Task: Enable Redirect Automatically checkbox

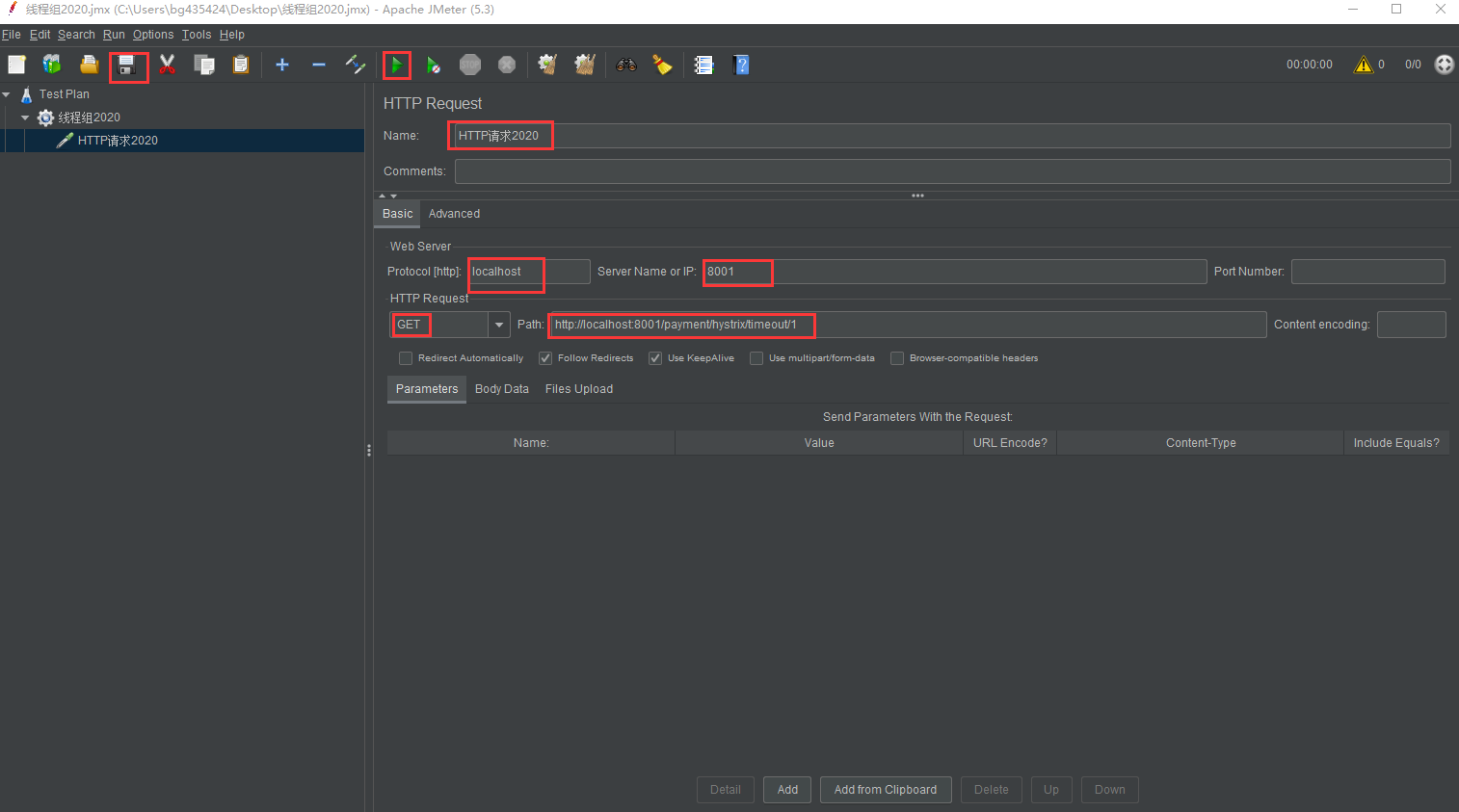Action: (406, 358)
